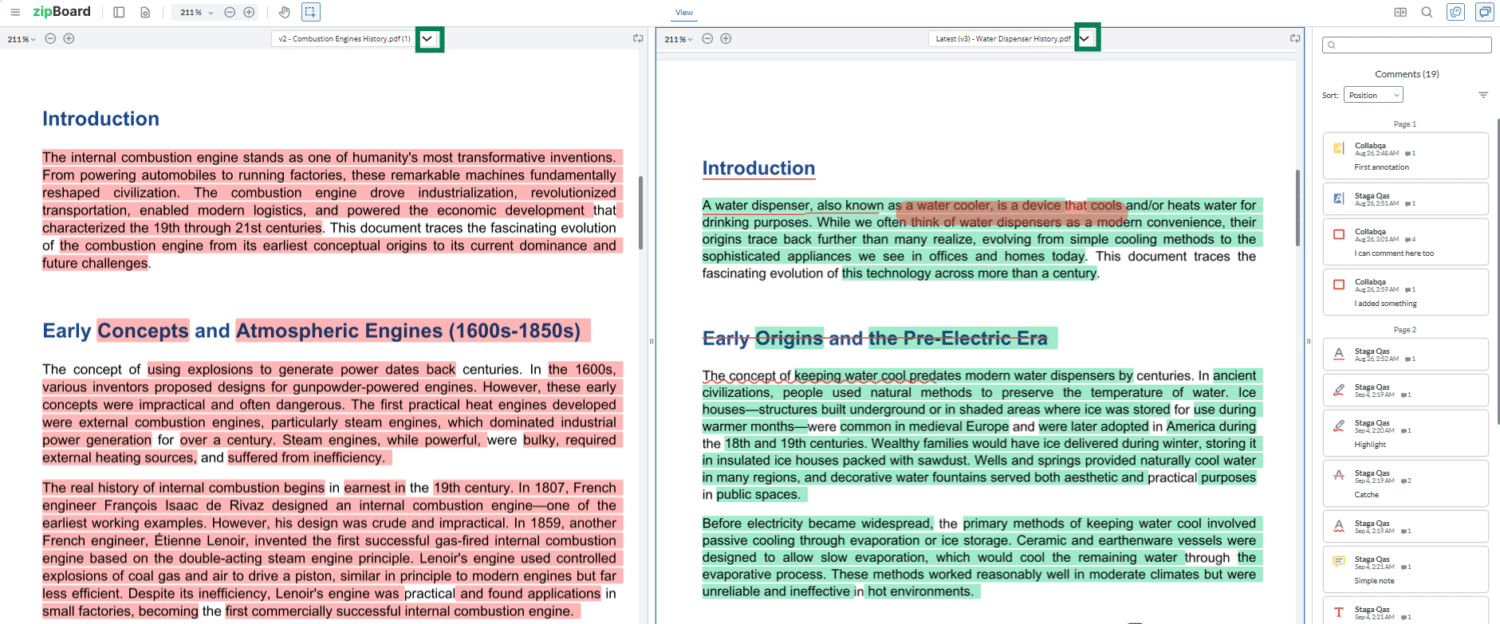Switch to the View tab
The width and height of the screenshot is (1500, 624).
coord(684,13)
